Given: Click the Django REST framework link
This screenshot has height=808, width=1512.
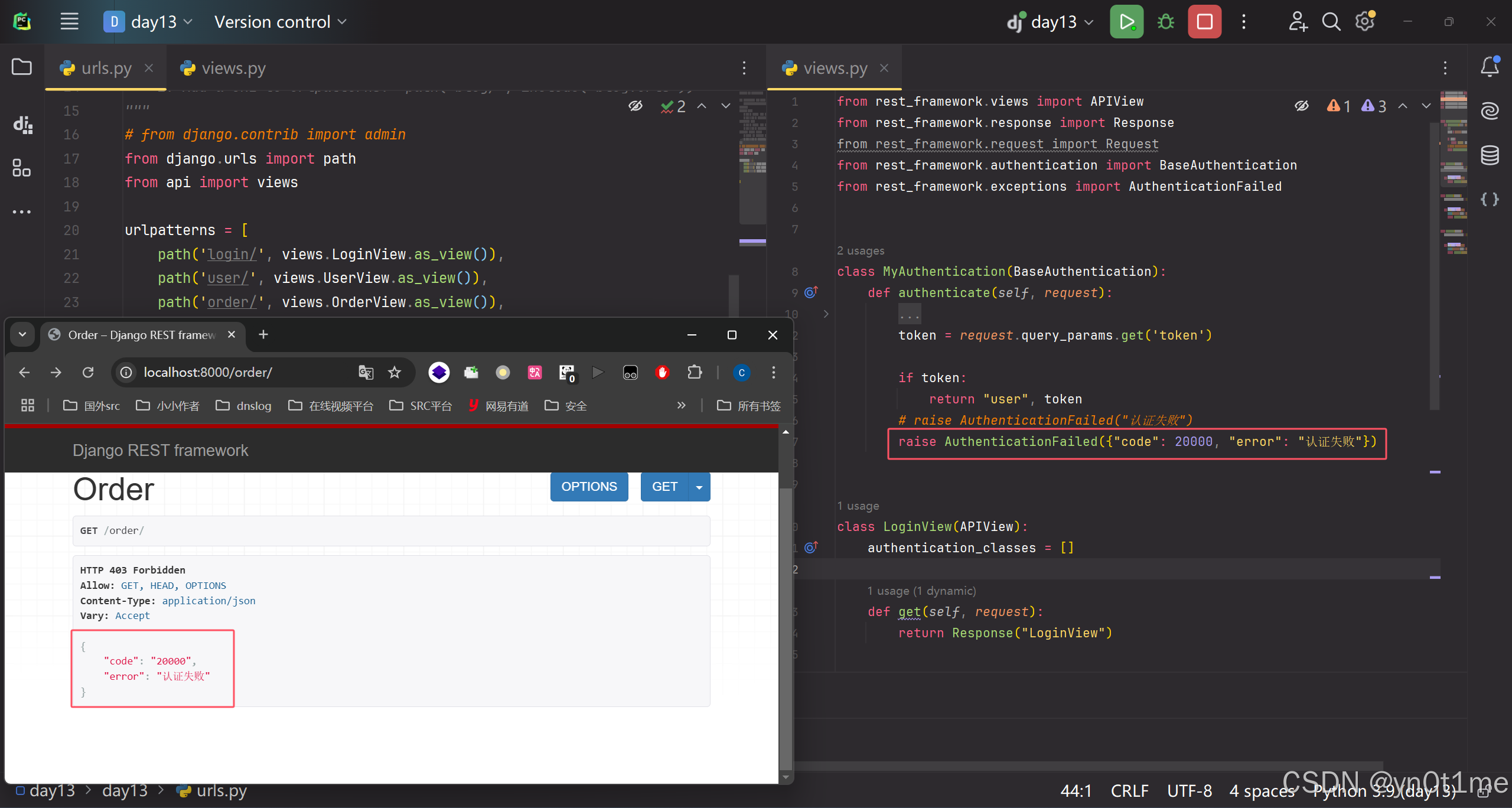Looking at the screenshot, I should (x=160, y=450).
